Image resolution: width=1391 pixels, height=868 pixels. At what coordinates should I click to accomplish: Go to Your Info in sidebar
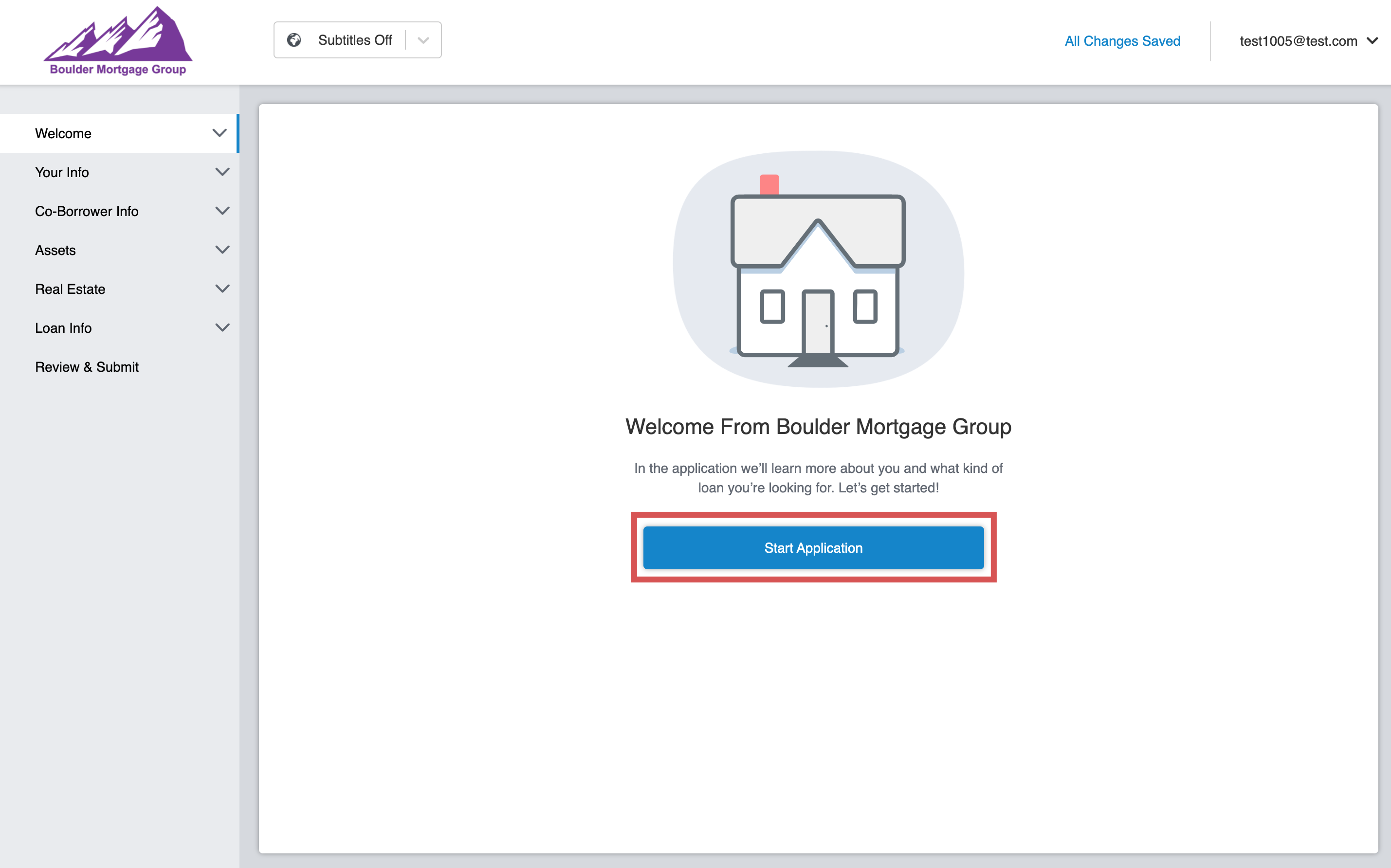pos(62,172)
